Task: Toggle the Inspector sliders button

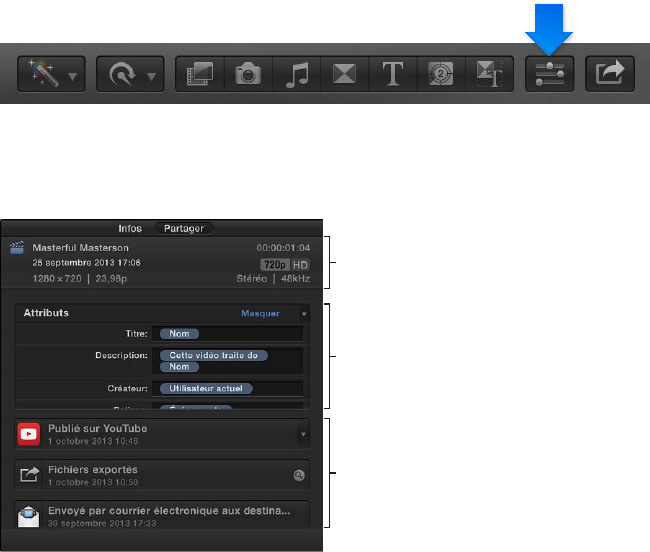Action: [550, 74]
